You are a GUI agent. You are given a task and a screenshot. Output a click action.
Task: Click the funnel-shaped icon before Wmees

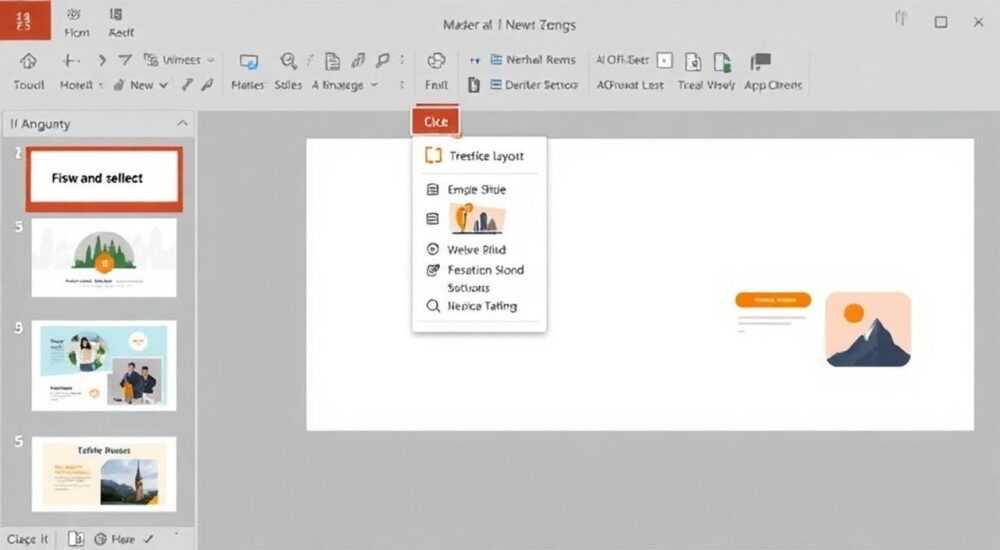click(x=125, y=60)
